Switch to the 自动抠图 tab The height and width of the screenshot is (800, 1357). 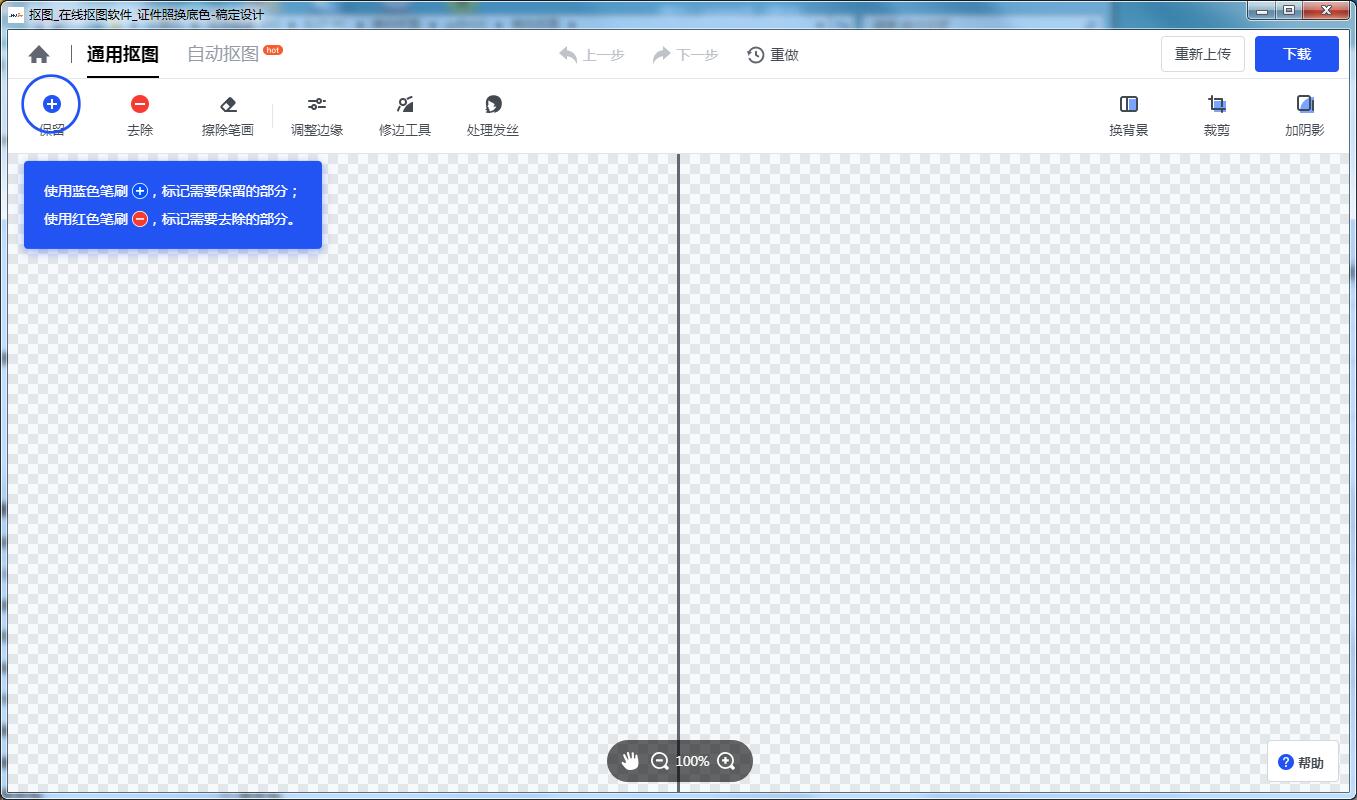(x=224, y=54)
